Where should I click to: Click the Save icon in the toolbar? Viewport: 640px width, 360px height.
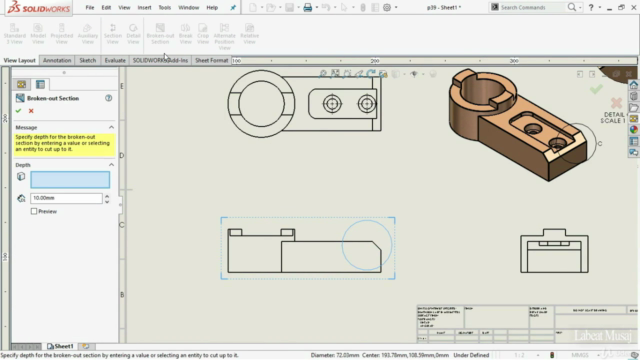(x=289, y=7)
